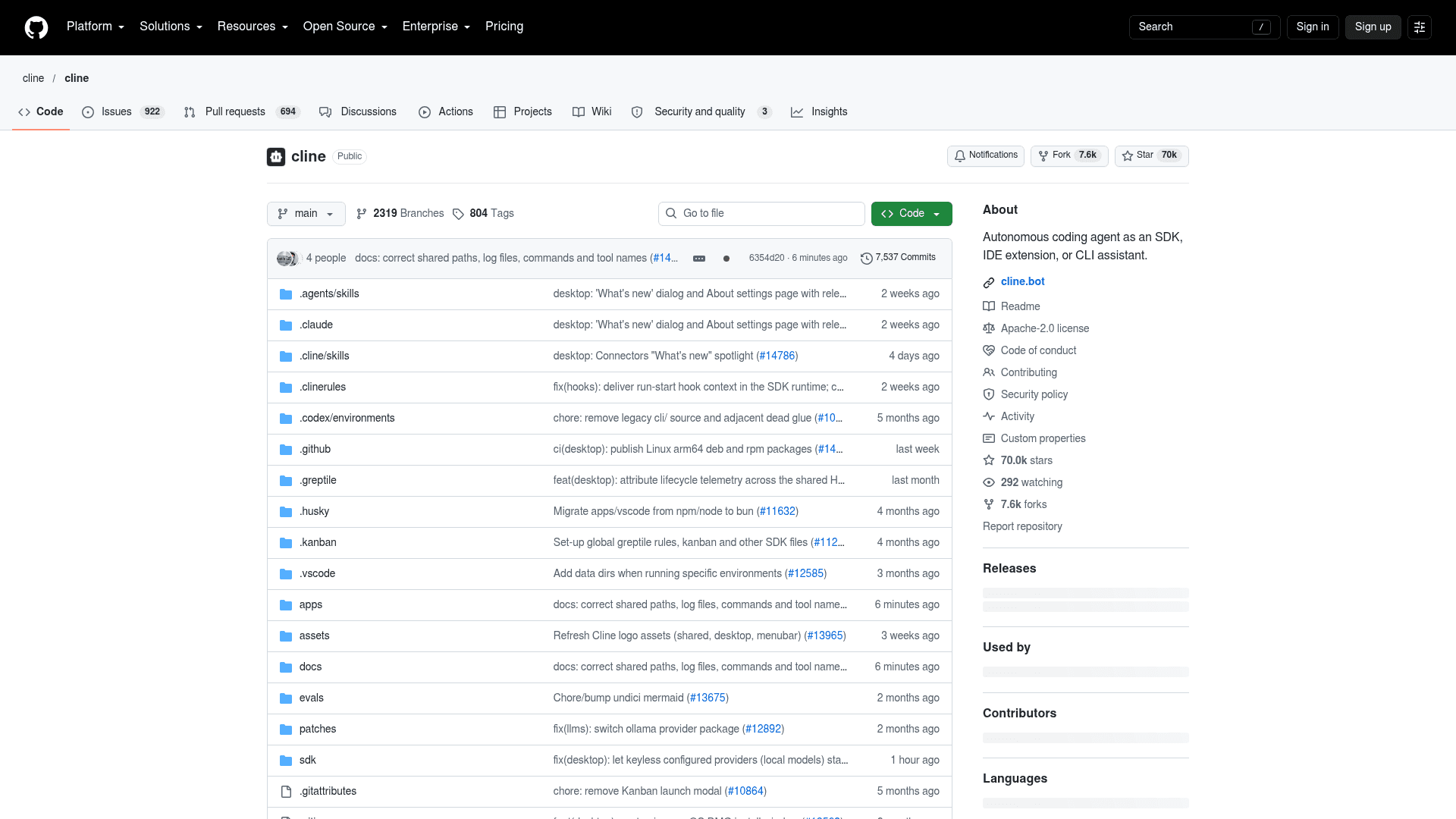Open the GitHub homepage logo

click(x=36, y=27)
